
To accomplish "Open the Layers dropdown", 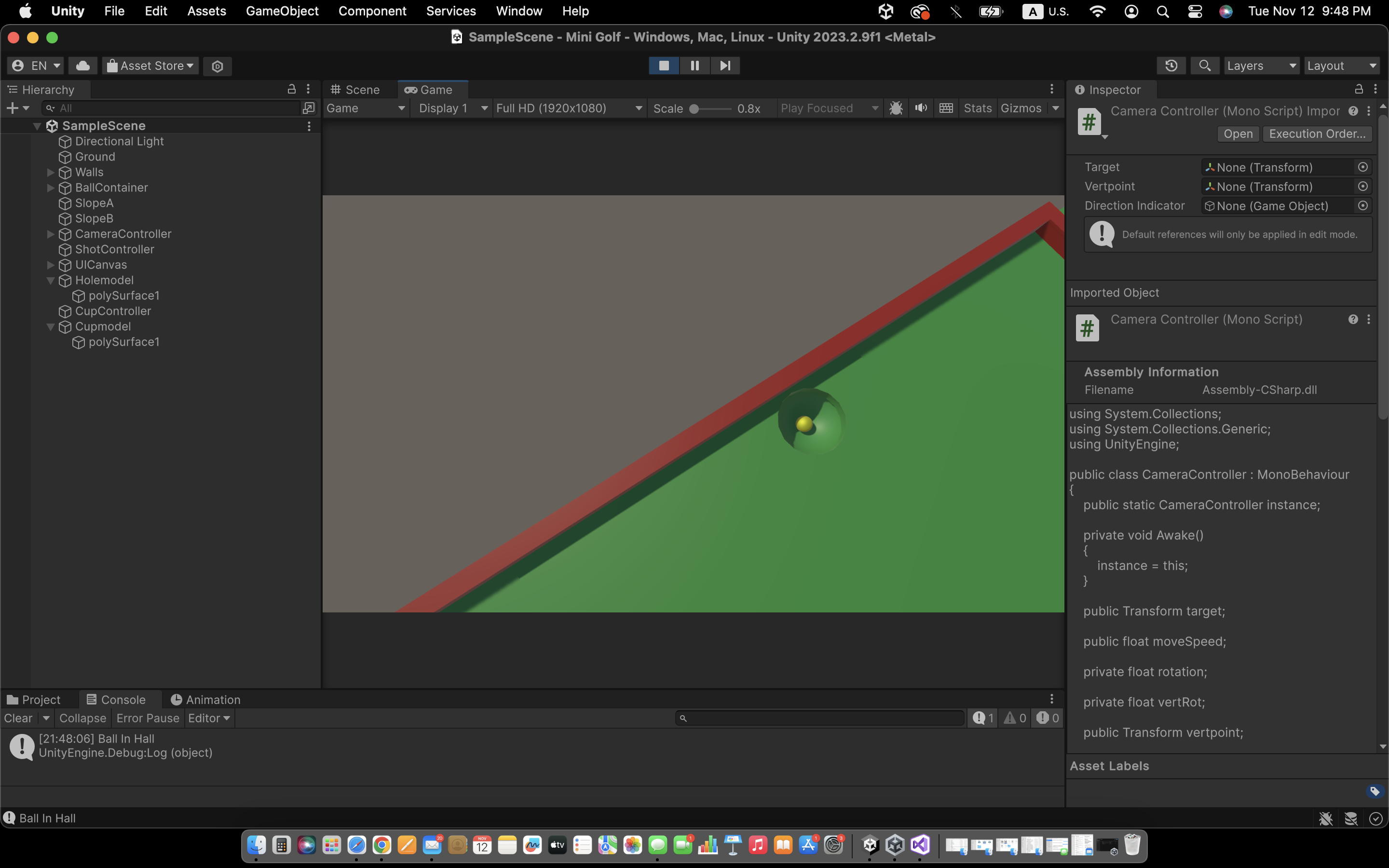I will tap(1261, 66).
